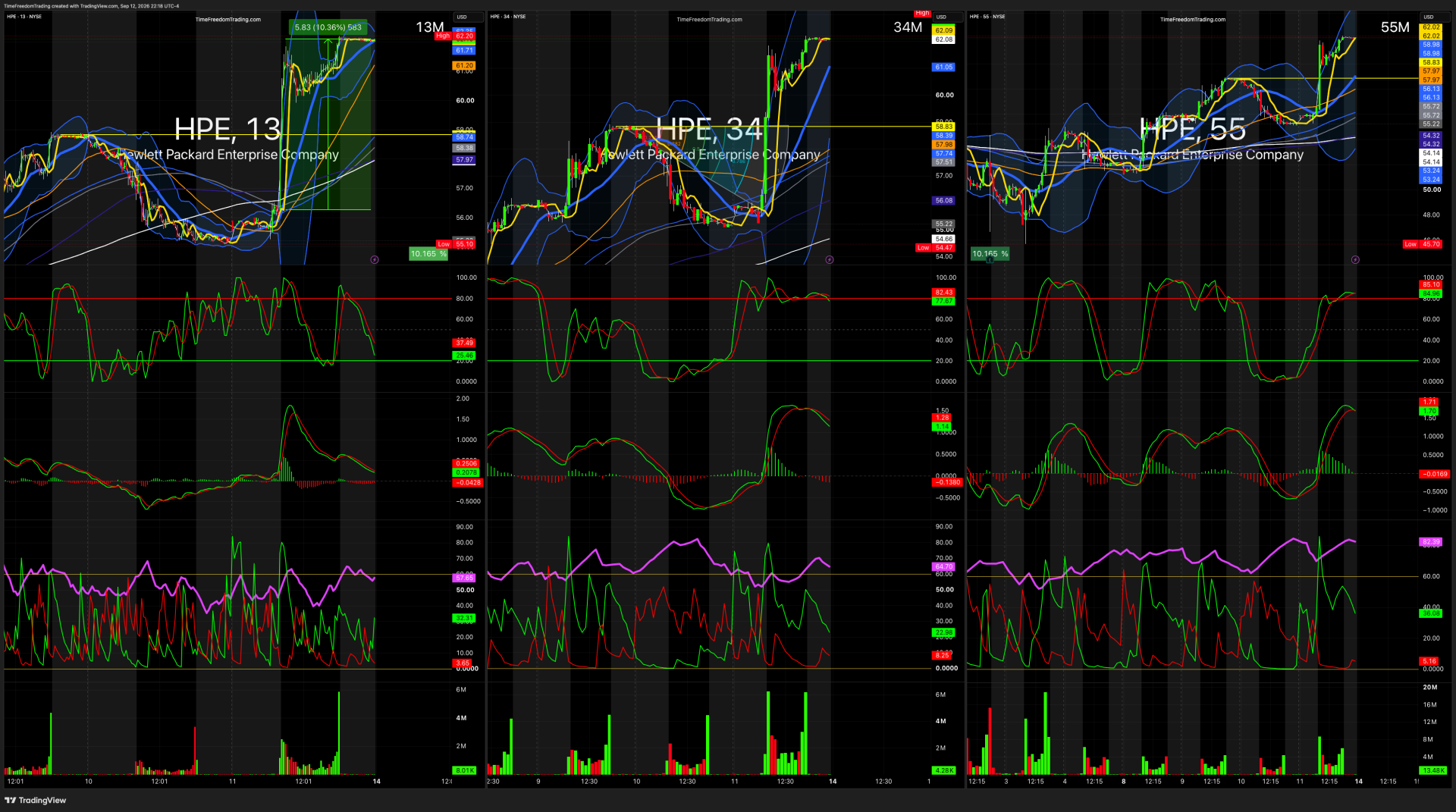Click the red High 62.20 price label
Image resolution: width=1456 pixels, height=812 pixels.
click(x=455, y=36)
